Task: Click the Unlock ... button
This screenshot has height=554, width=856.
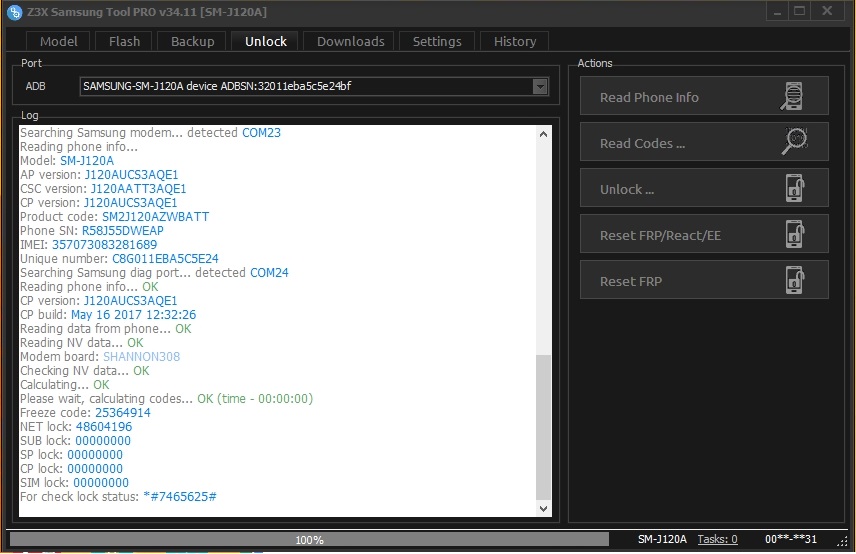Action: coord(704,188)
